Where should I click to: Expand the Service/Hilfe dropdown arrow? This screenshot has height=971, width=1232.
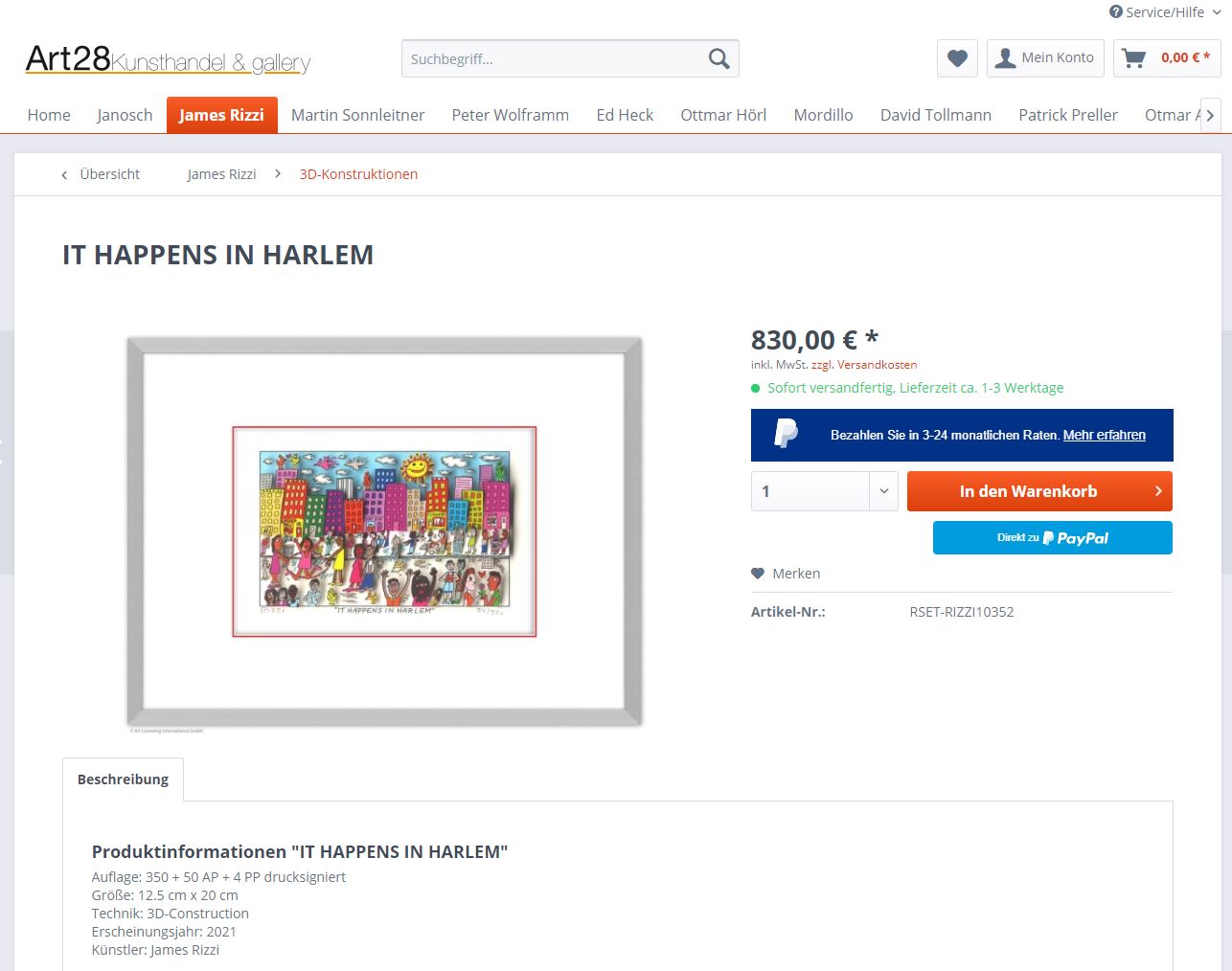pyautogui.click(x=1217, y=12)
